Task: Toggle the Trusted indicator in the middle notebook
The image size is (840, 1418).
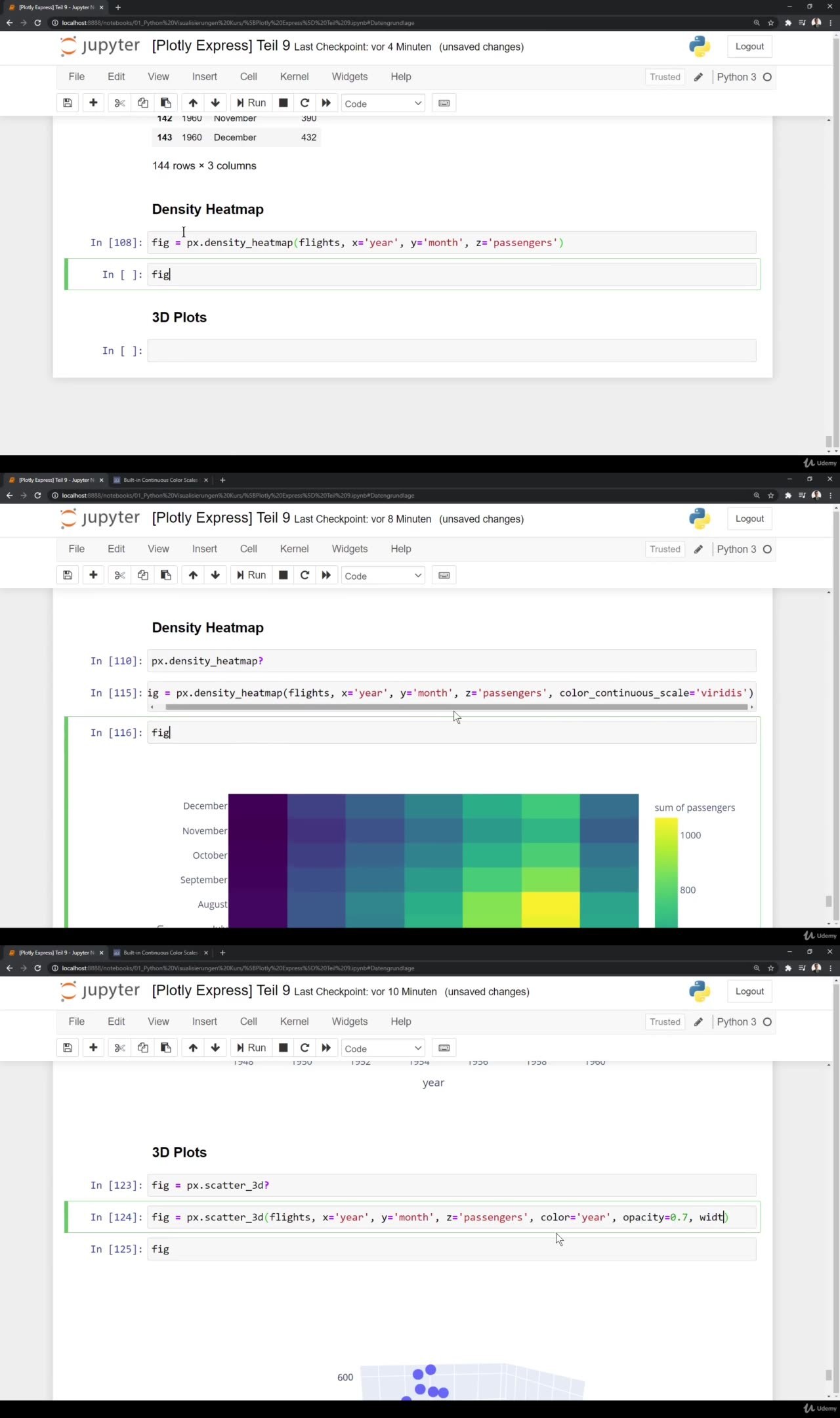Action: tap(665, 549)
